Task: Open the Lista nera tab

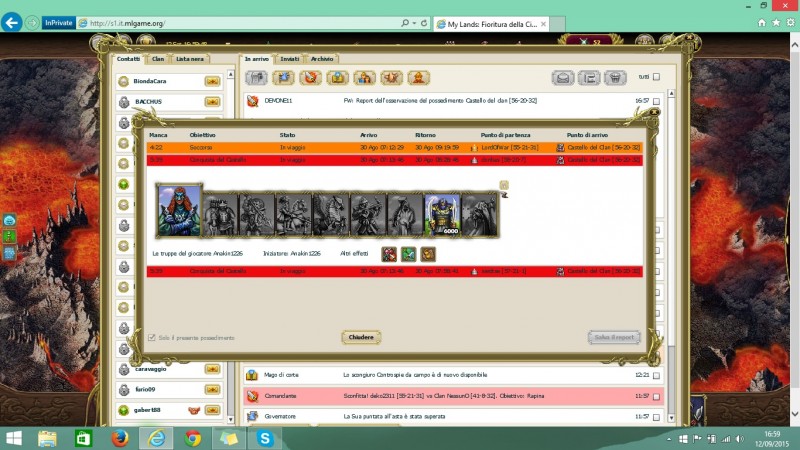Action: point(189,59)
